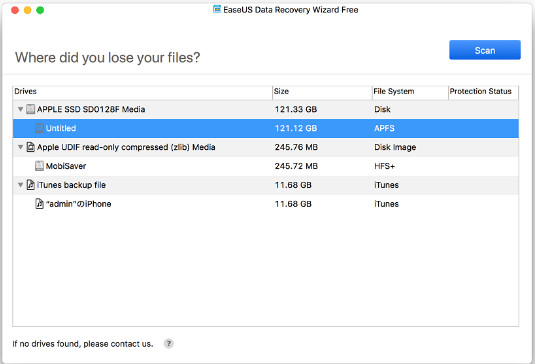535x364 pixels.
Task: Collapse the Apple UDIF read-only compressed Media tree
Action: pos(20,147)
